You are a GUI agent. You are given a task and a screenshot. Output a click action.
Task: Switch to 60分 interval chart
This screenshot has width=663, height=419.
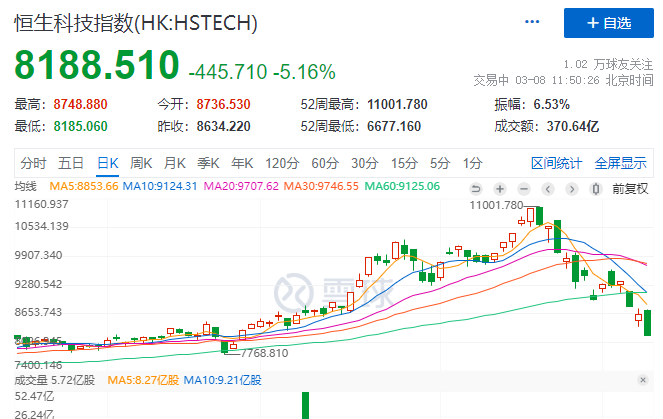coord(325,163)
